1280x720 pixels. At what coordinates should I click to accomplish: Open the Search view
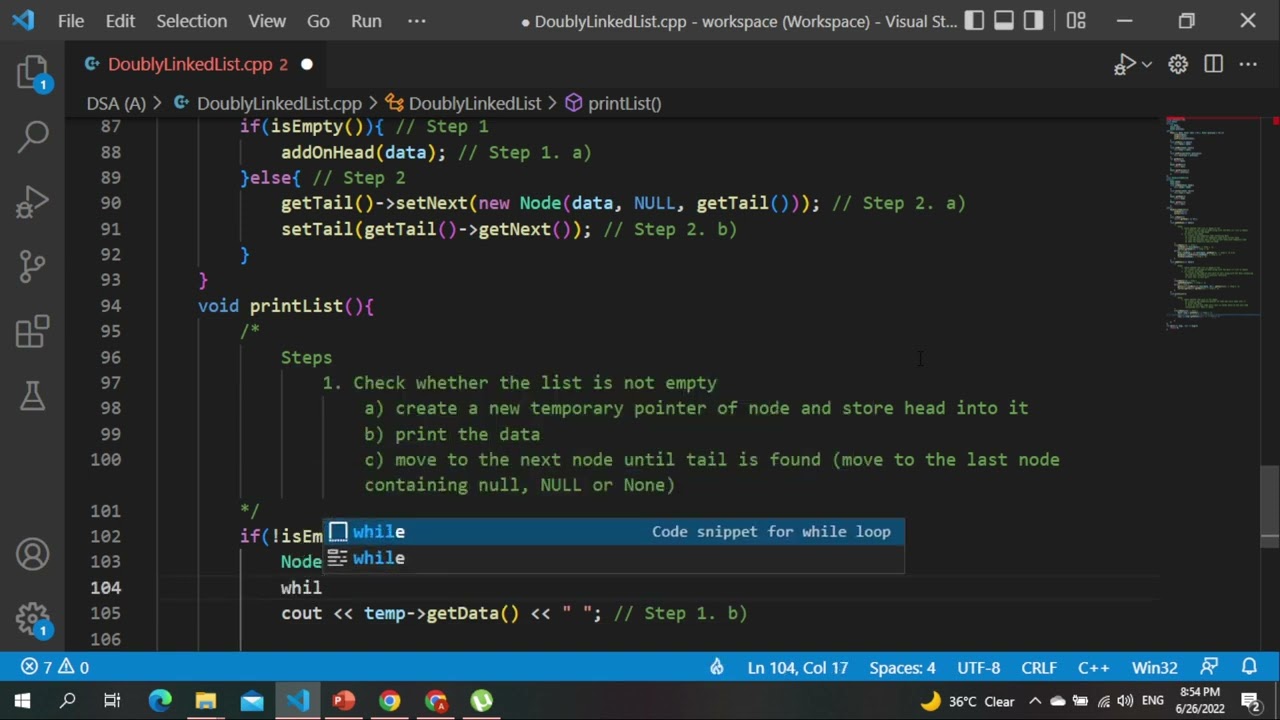click(33, 137)
